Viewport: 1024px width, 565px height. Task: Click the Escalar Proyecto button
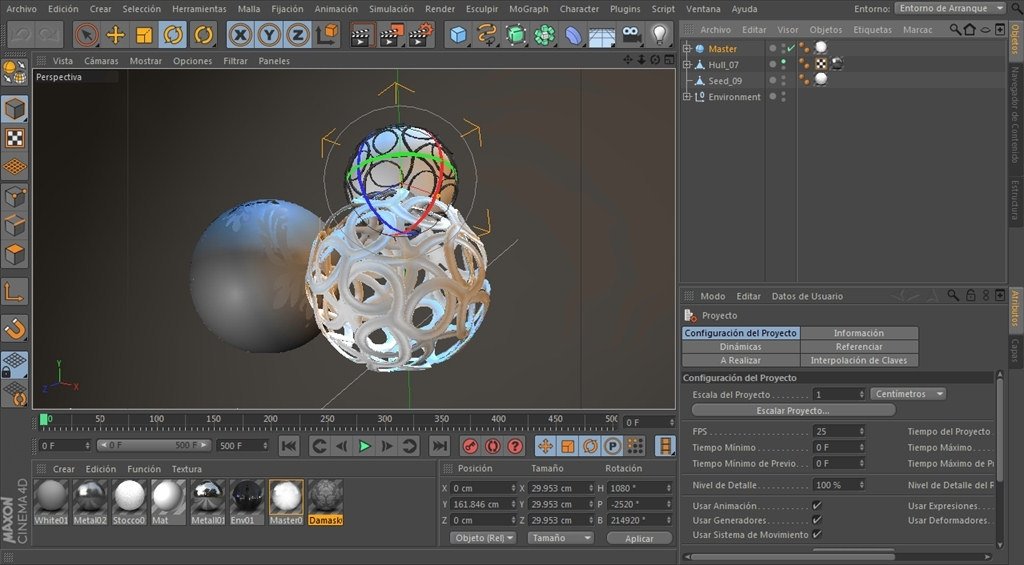[x=793, y=410]
